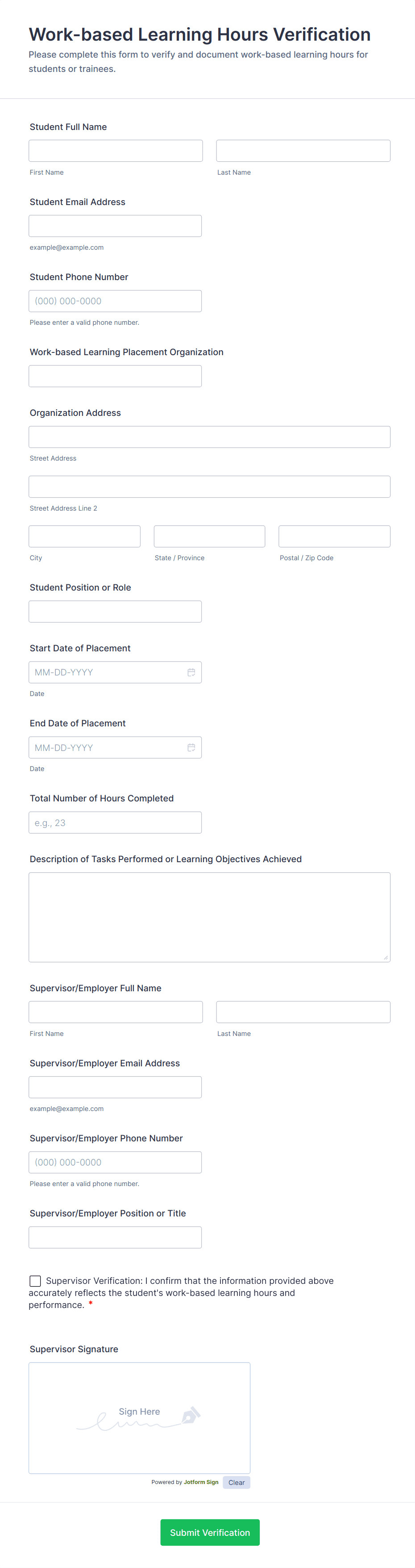
Task: Check the Supervisor Verification confirmation box
Action: tap(35, 1281)
